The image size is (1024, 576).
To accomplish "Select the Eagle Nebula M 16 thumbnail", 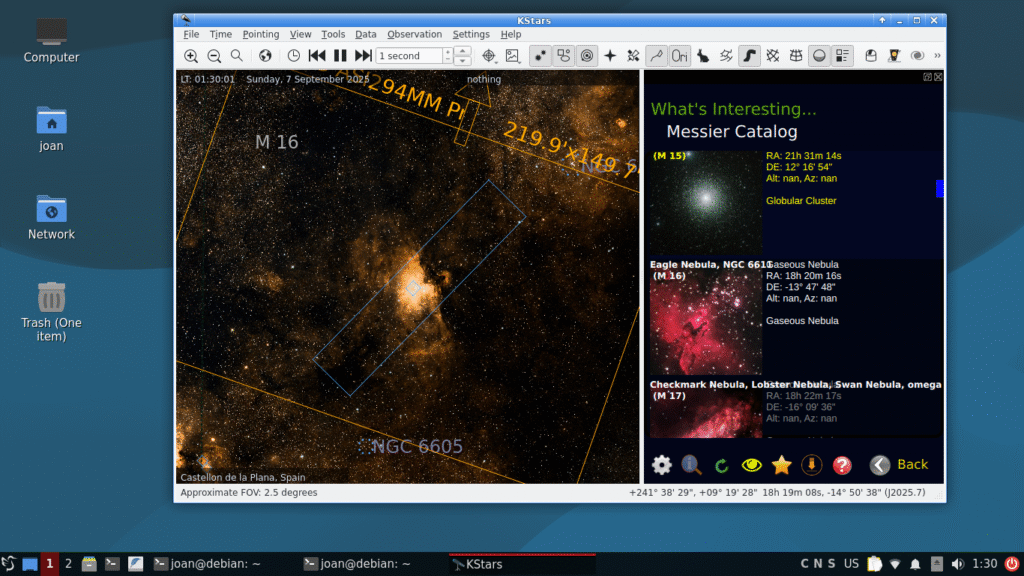I will 705,322.
